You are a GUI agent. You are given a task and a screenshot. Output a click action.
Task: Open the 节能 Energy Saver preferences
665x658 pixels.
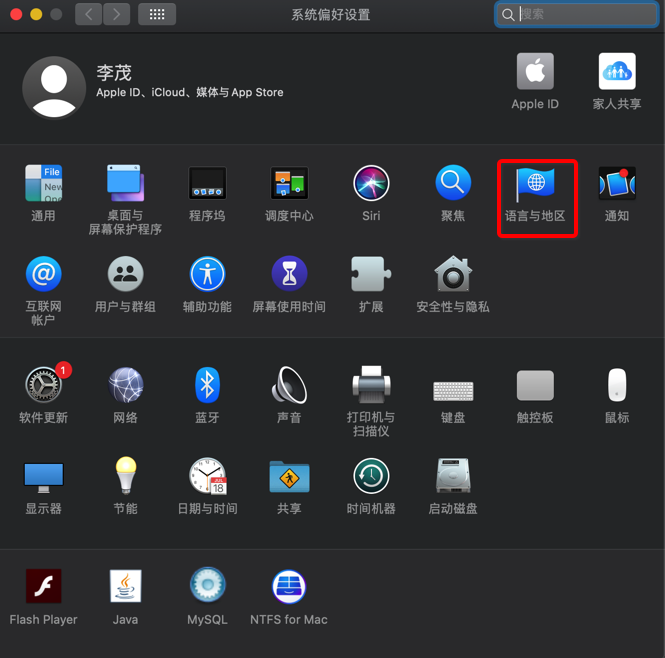tap(126, 476)
